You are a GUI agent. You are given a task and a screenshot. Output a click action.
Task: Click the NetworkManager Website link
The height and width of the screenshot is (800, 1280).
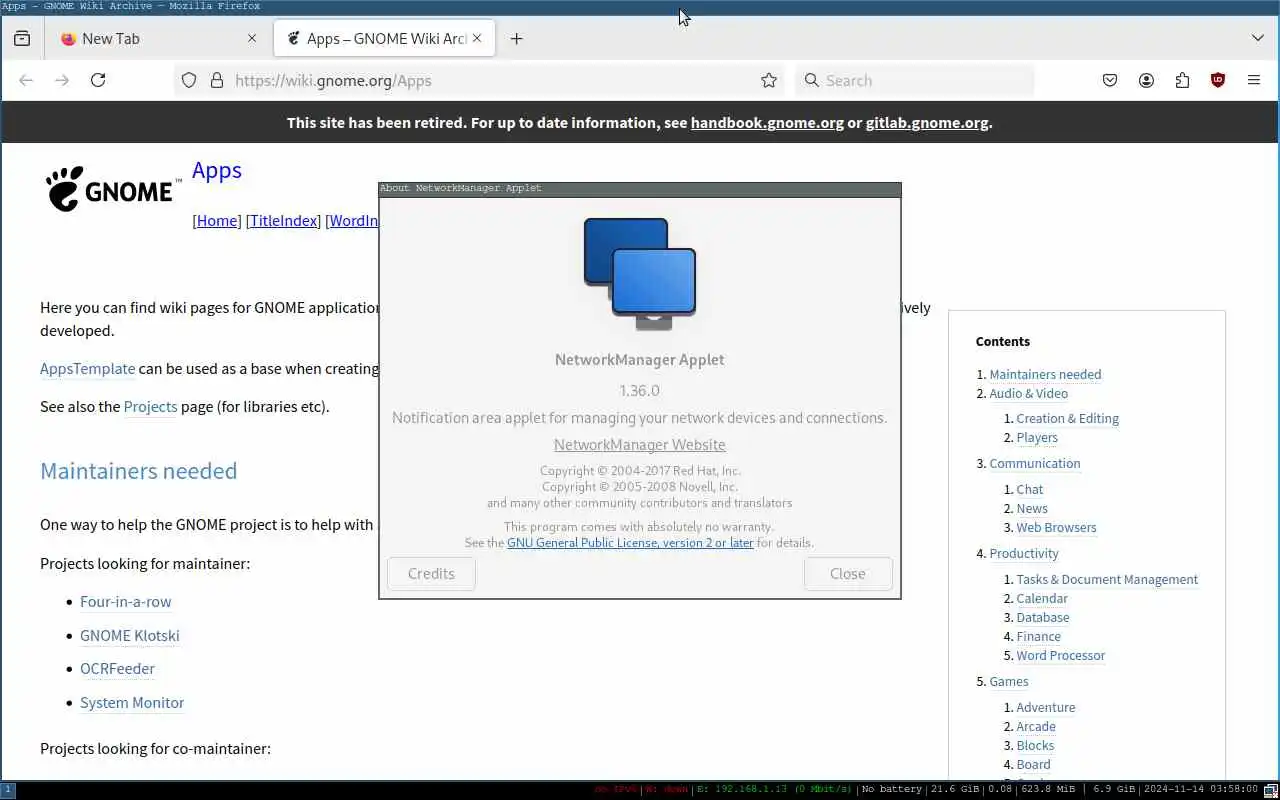[640, 445]
